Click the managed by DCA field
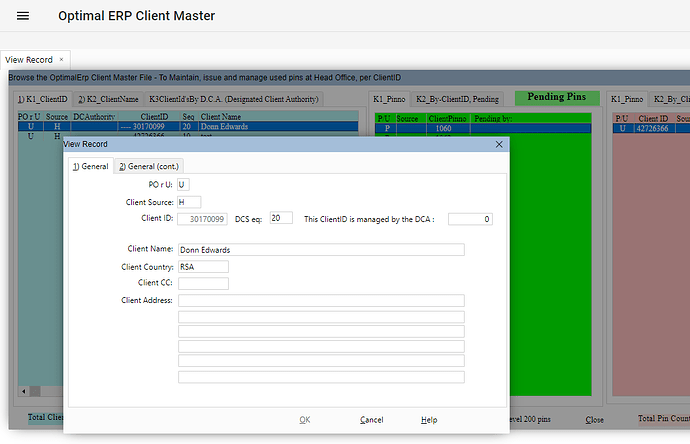Image resolution: width=690 pixels, height=444 pixels. pyautogui.click(x=470, y=219)
